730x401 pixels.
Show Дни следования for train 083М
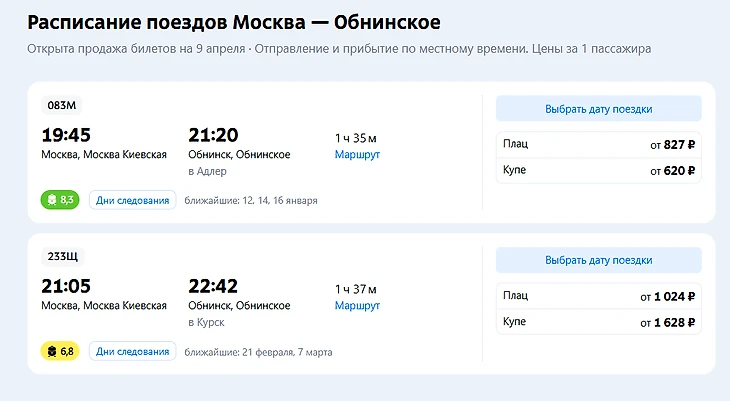coord(132,200)
